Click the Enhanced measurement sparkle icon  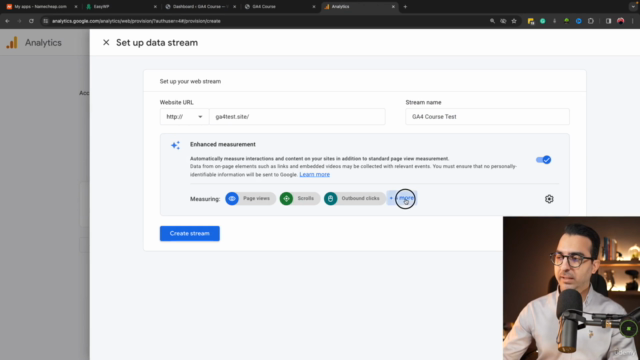point(175,145)
